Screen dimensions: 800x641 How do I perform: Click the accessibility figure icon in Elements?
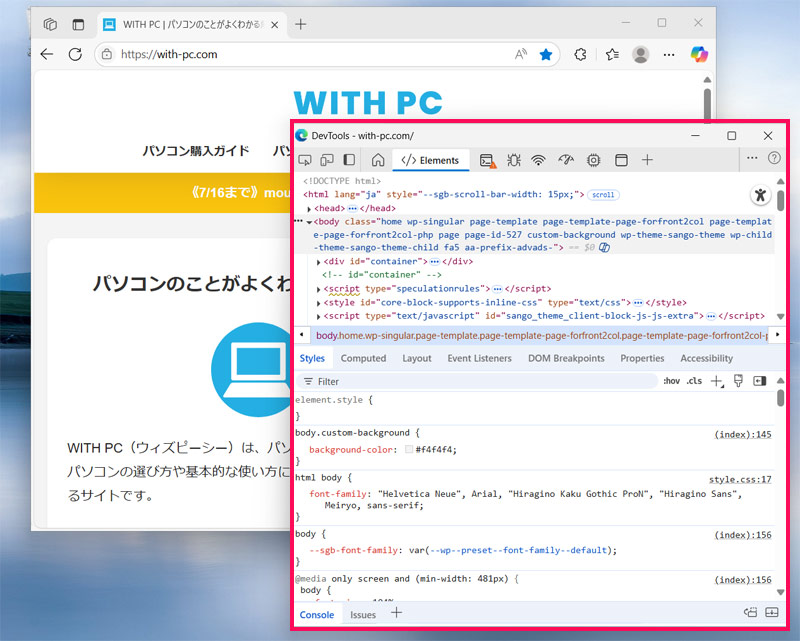(x=760, y=195)
